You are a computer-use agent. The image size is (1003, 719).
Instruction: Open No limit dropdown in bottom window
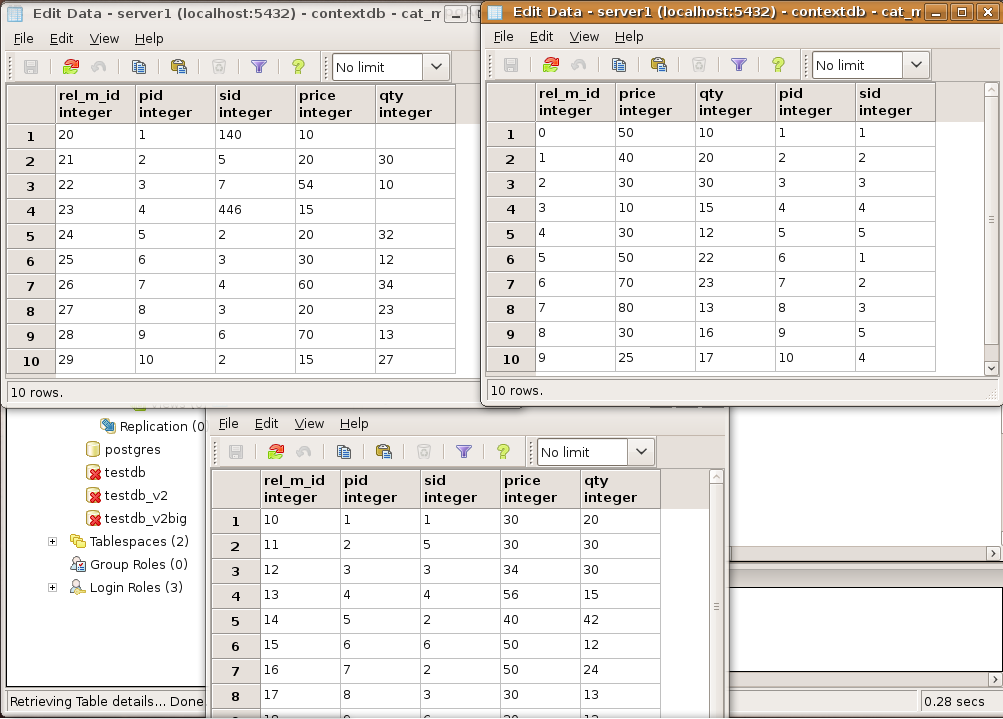641,452
